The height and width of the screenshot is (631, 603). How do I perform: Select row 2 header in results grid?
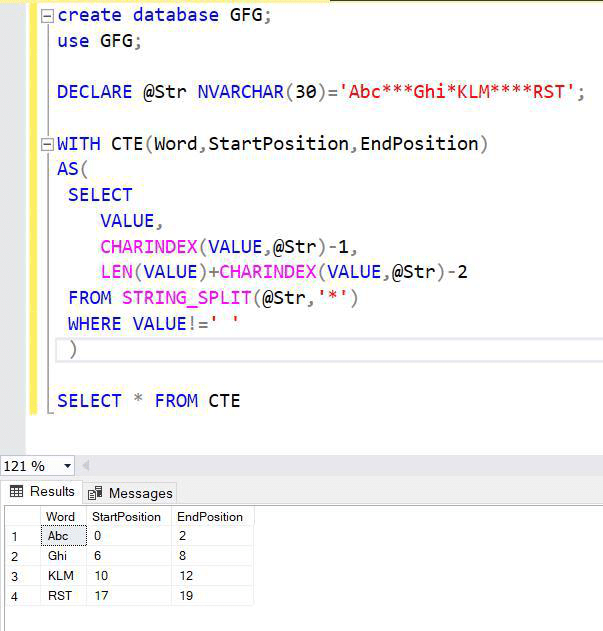23,556
